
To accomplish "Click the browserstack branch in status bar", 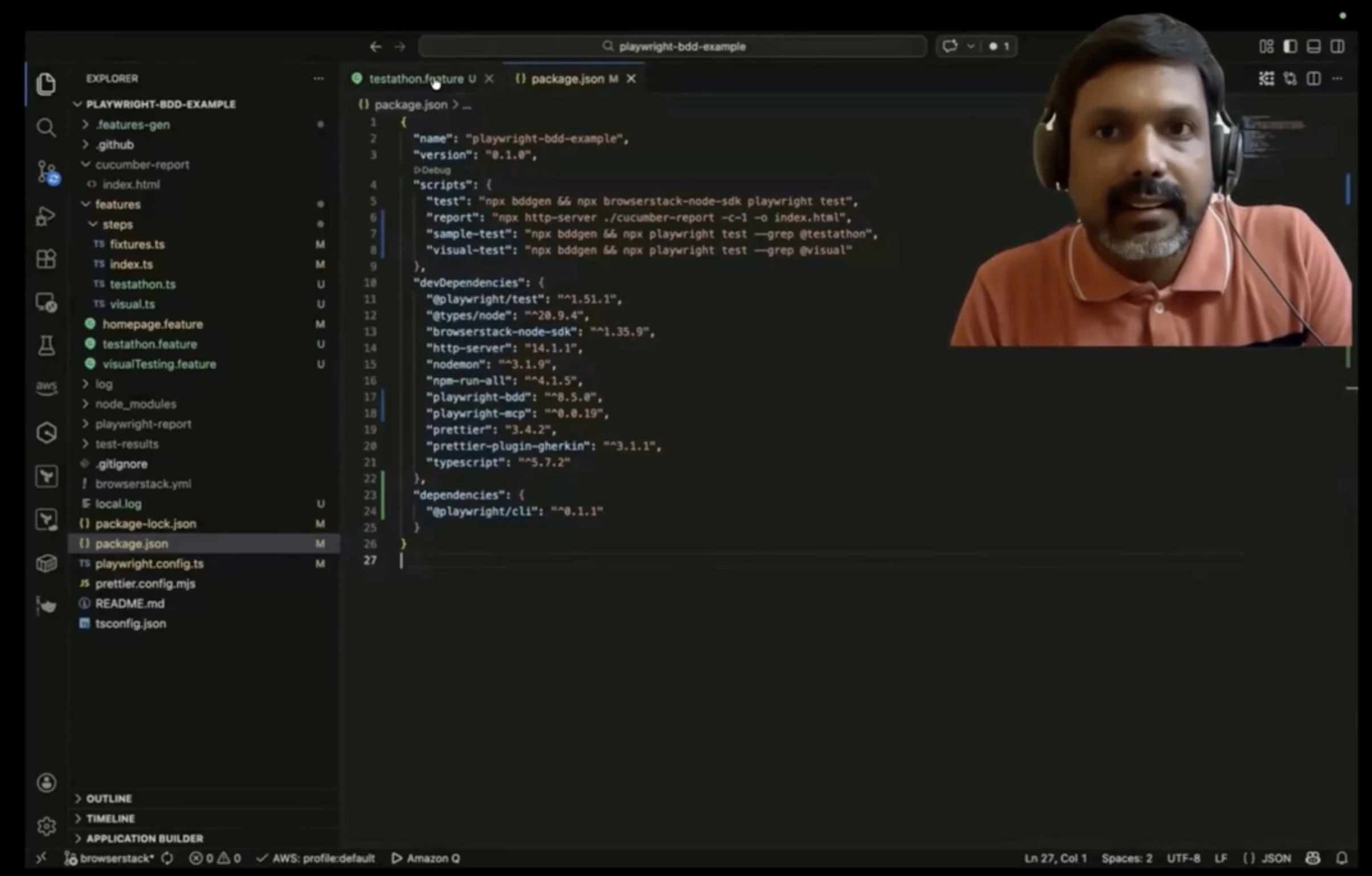I will pyautogui.click(x=109, y=858).
